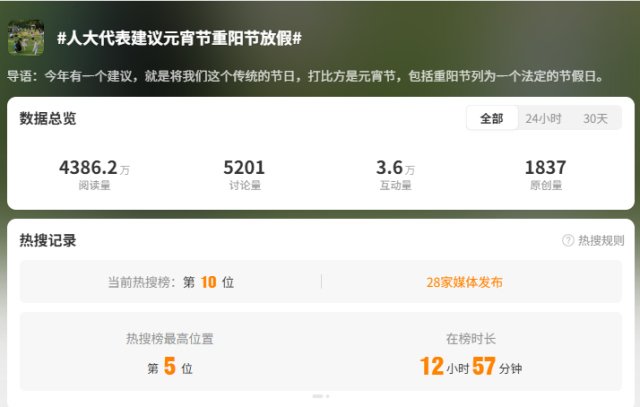Open the 热搜规则 link text
The height and width of the screenshot is (407, 640).
click(600, 240)
